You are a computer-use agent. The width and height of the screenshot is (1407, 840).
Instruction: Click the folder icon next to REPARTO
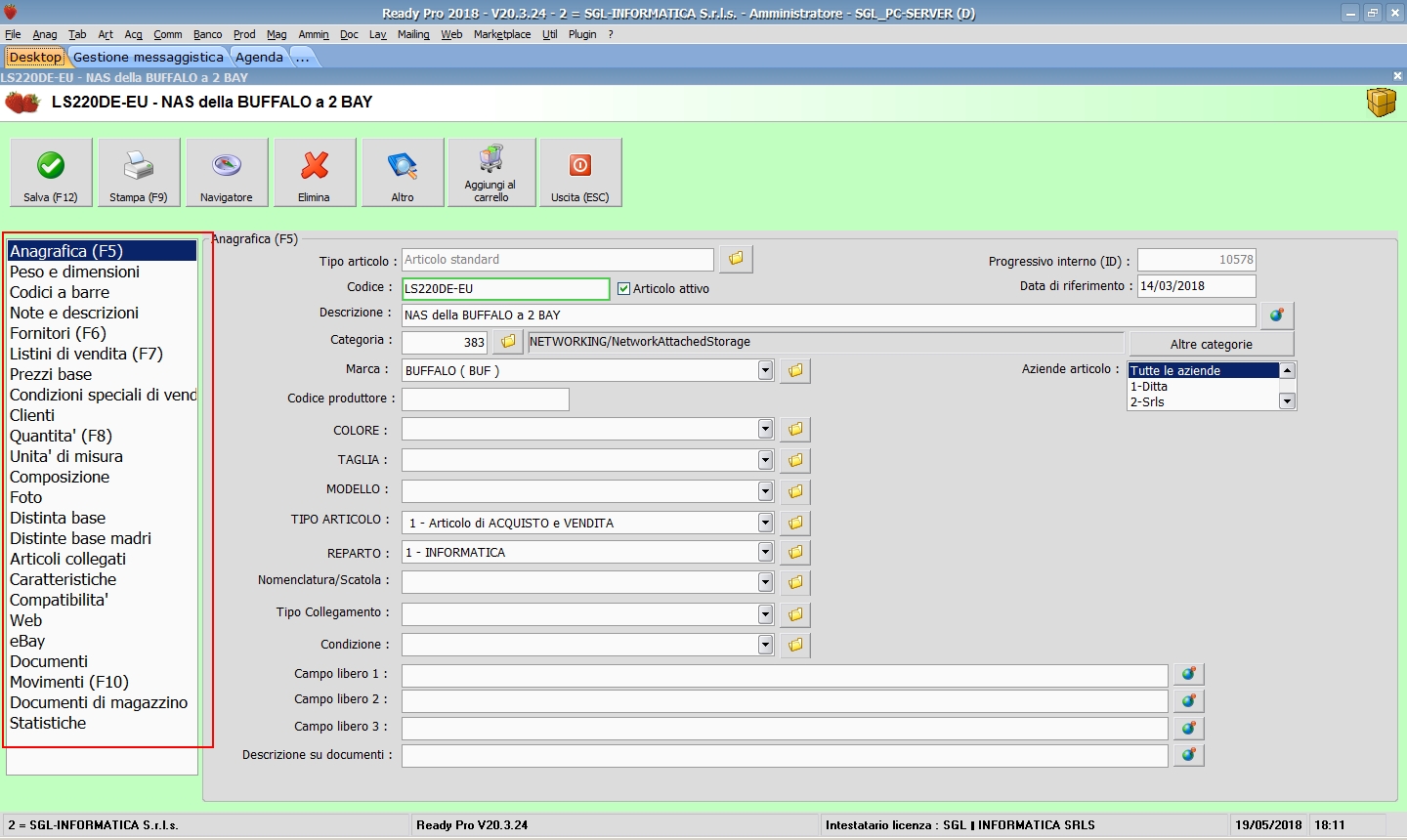795,552
